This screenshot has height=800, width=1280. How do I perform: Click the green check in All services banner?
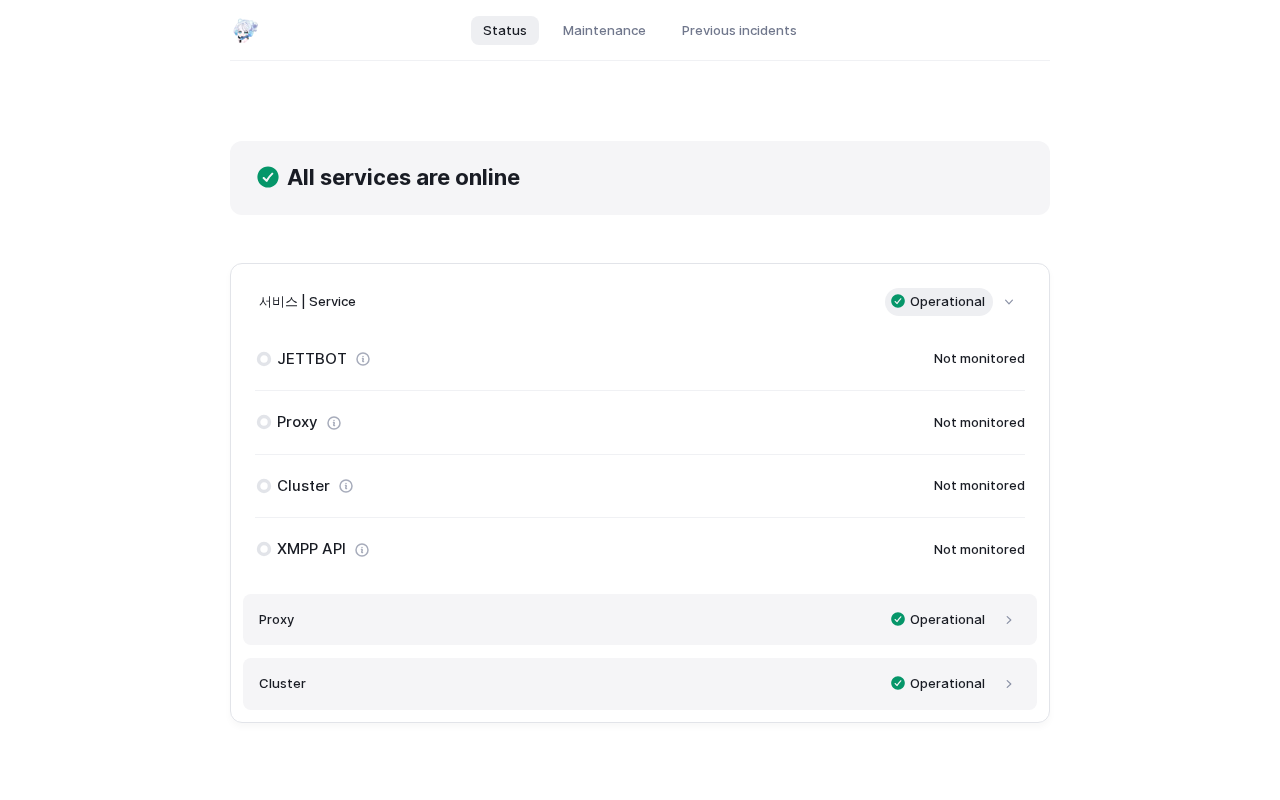[268, 177]
